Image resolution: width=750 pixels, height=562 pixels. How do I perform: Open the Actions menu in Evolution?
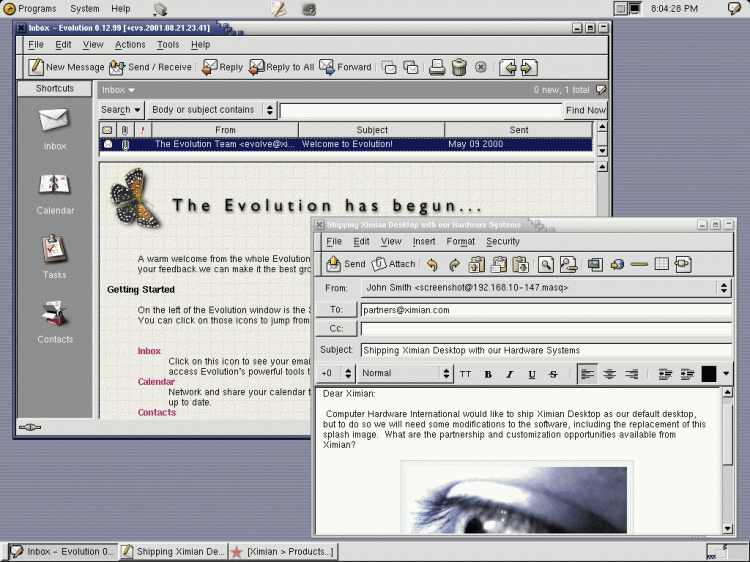[130, 44]
